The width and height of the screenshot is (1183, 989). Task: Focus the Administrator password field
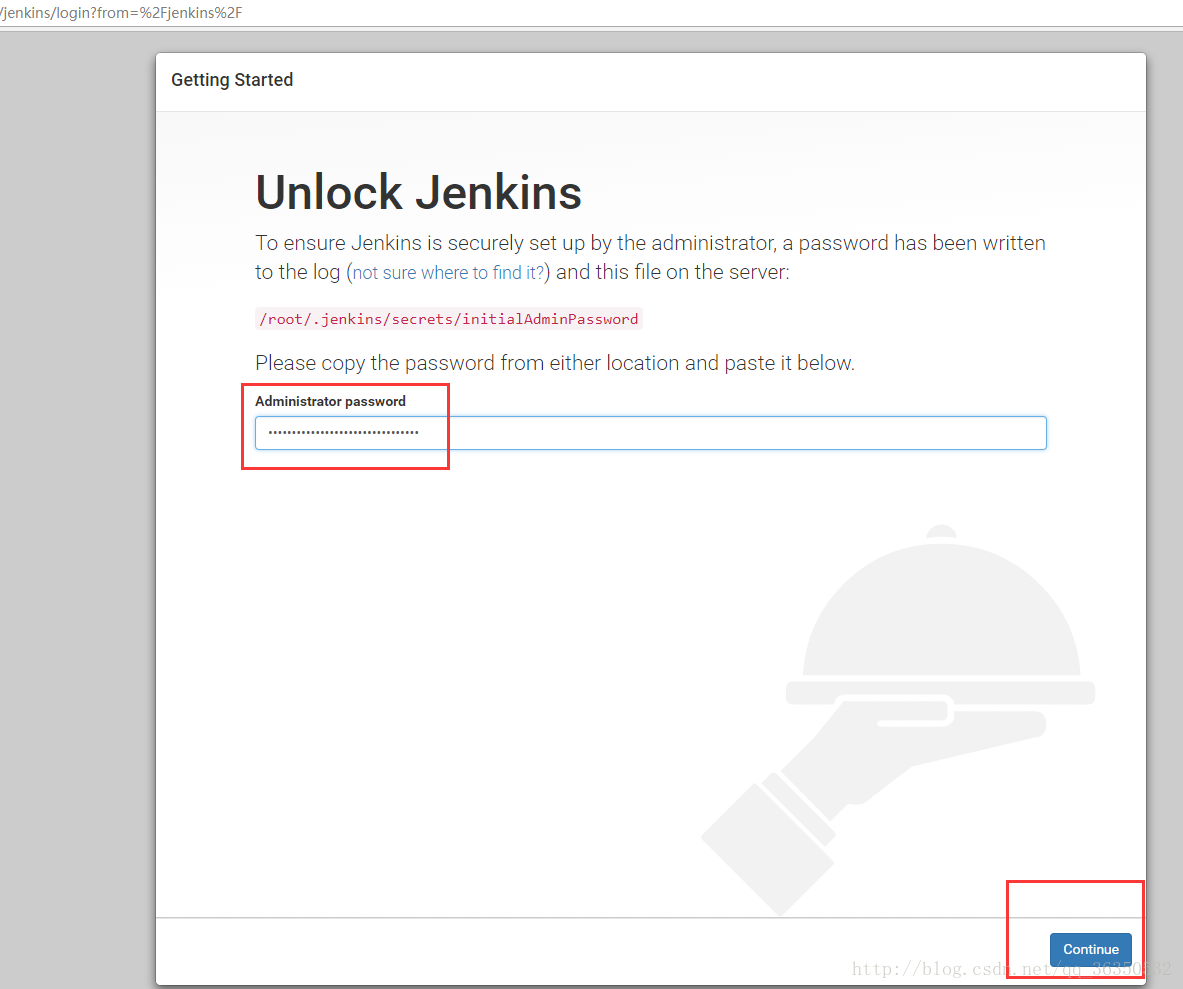click(650, 433)
